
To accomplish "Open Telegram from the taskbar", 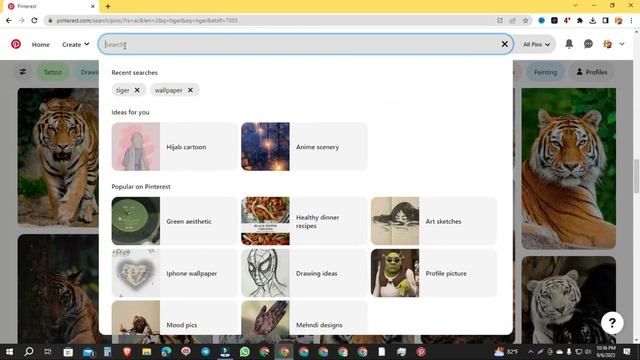I will pyautogui.click(x=205, y=351).
